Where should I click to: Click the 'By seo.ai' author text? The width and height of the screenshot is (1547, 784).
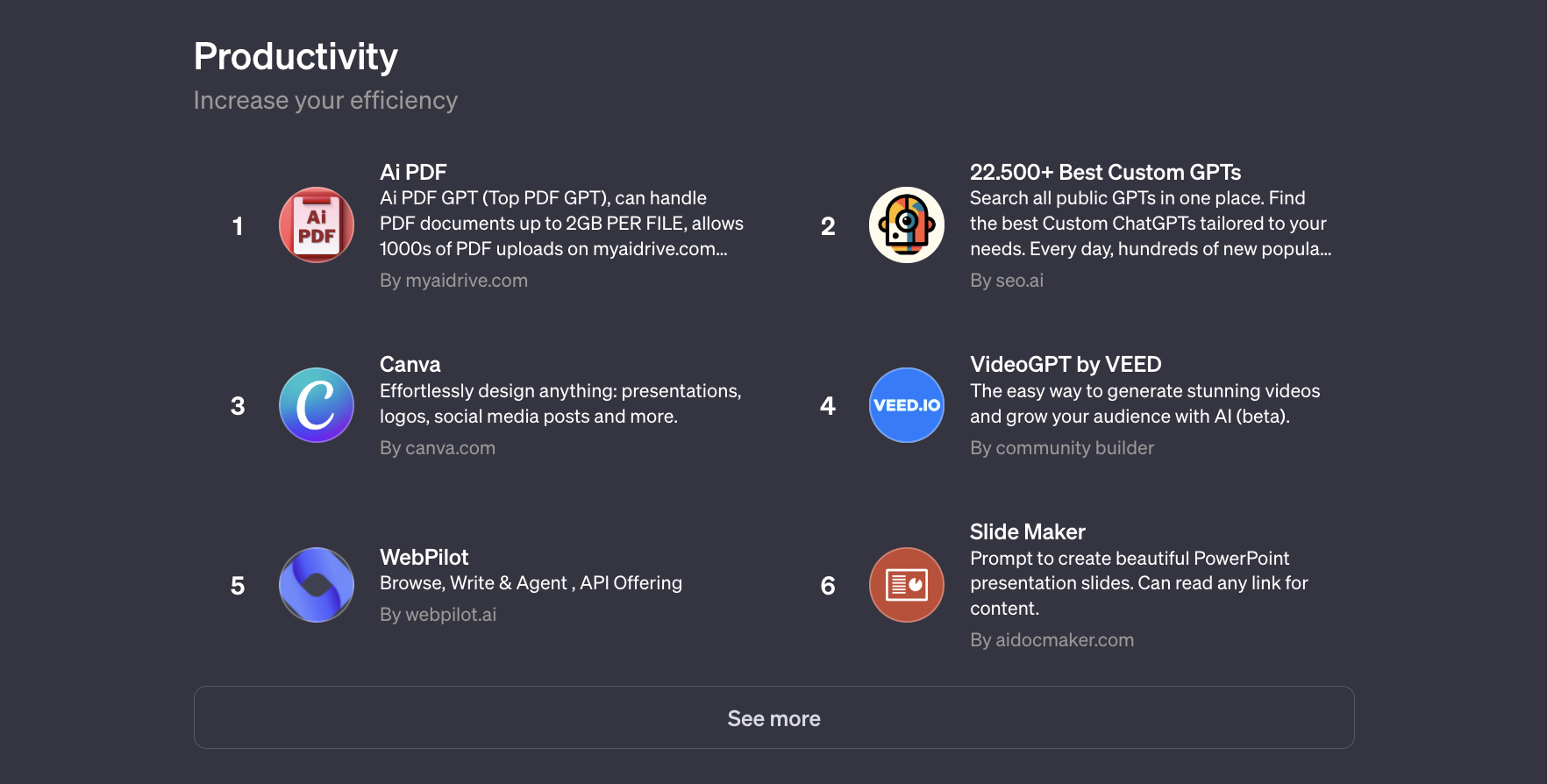click(1006, 281)
